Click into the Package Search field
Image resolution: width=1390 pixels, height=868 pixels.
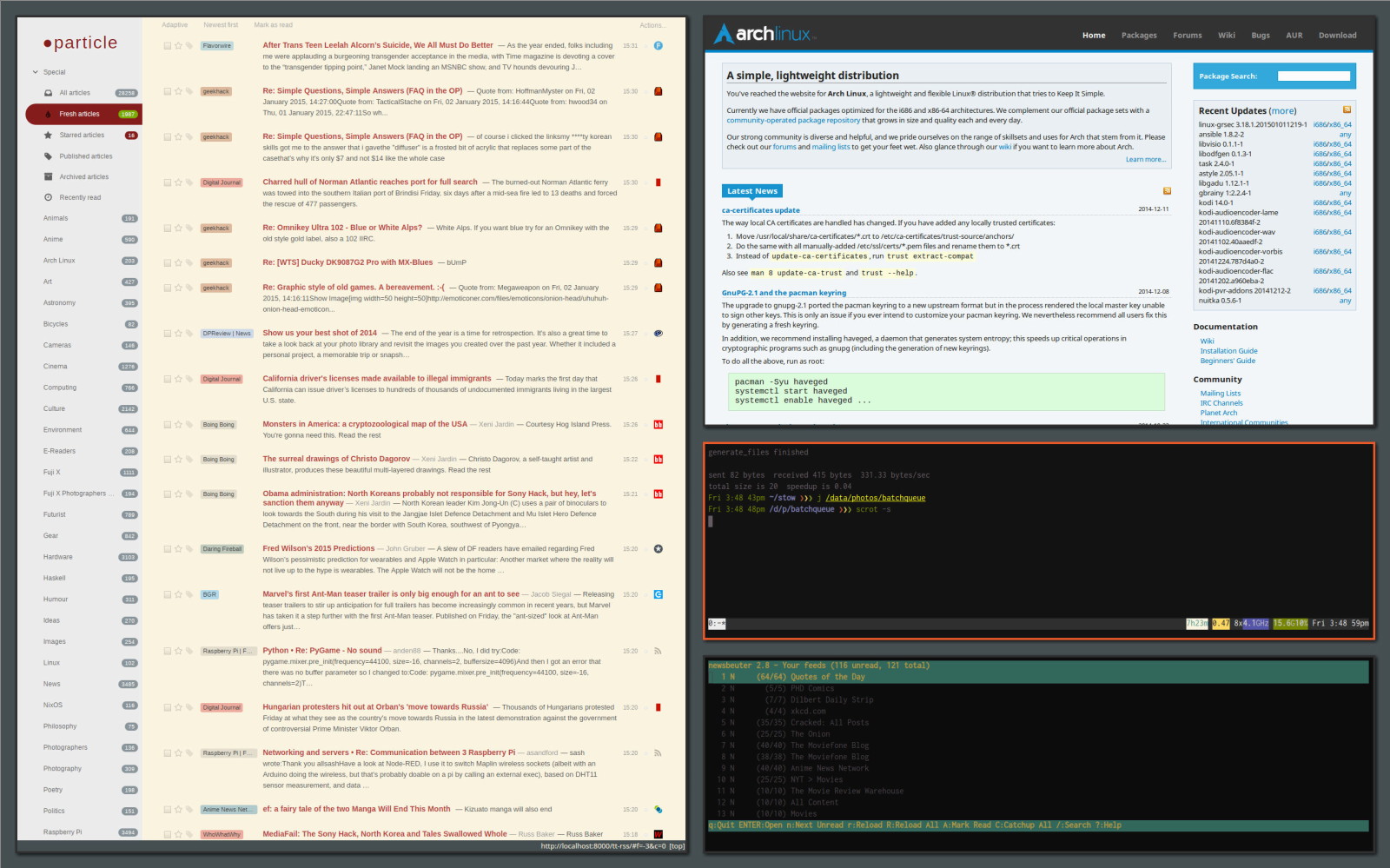point(1314,76)
